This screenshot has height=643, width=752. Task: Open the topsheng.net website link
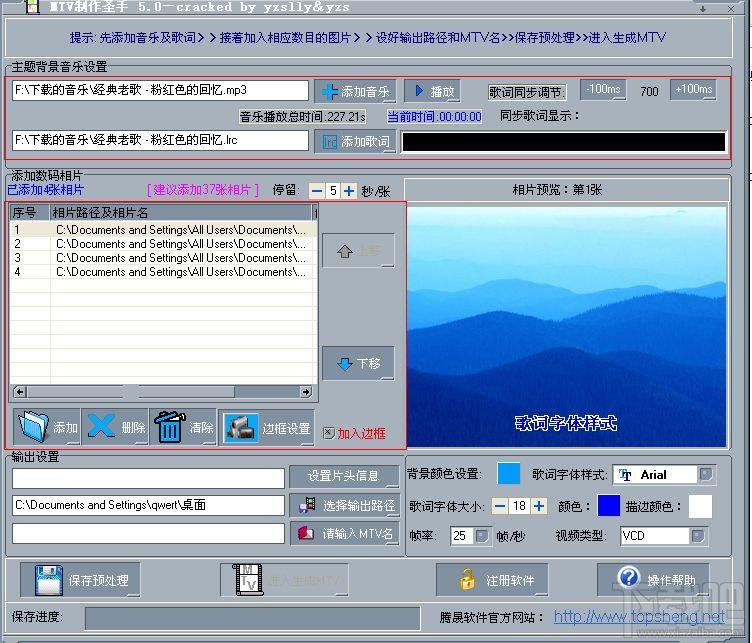pyautogui.click(x=639, y=616)
